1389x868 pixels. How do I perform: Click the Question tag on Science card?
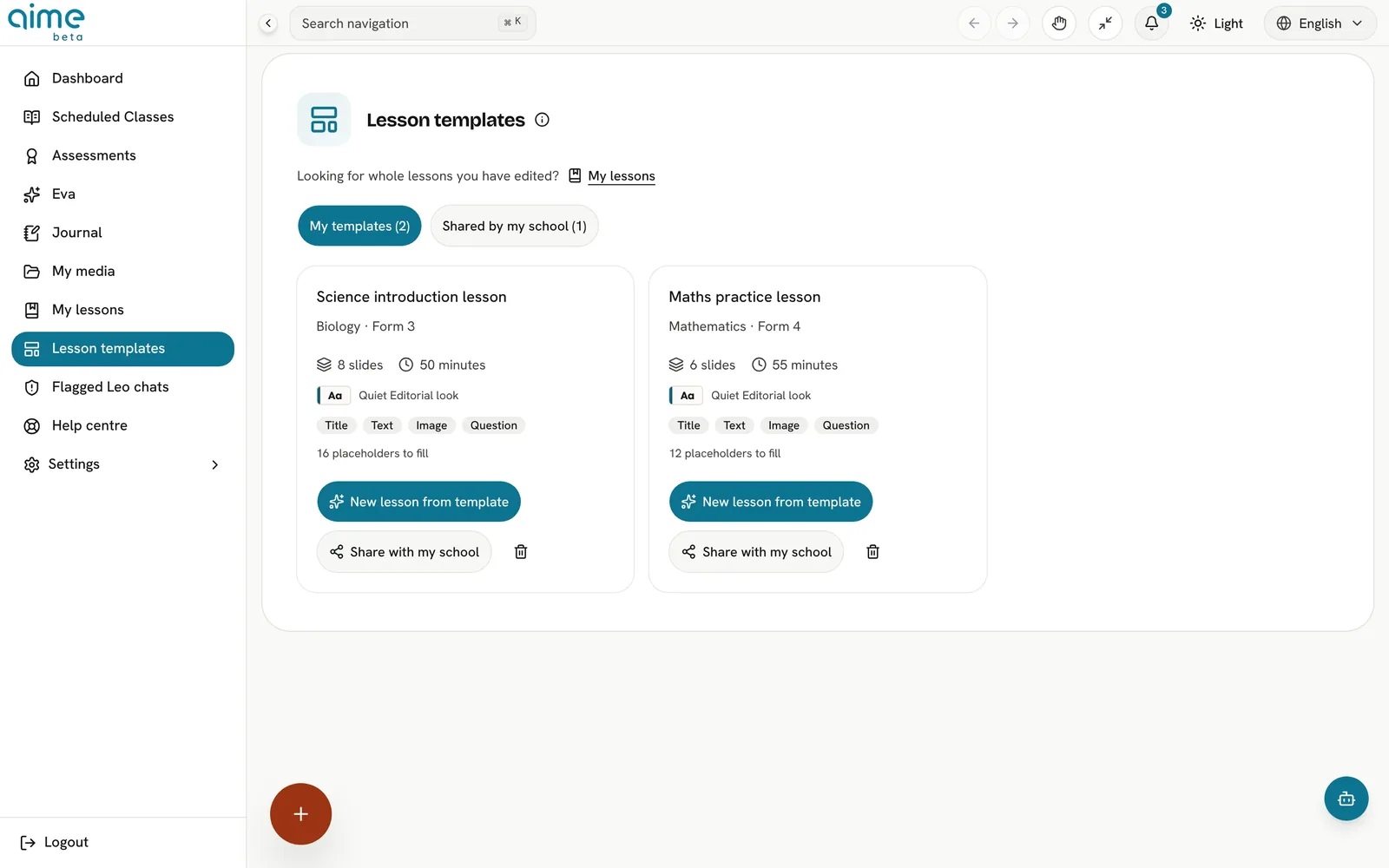click(494, 425)
